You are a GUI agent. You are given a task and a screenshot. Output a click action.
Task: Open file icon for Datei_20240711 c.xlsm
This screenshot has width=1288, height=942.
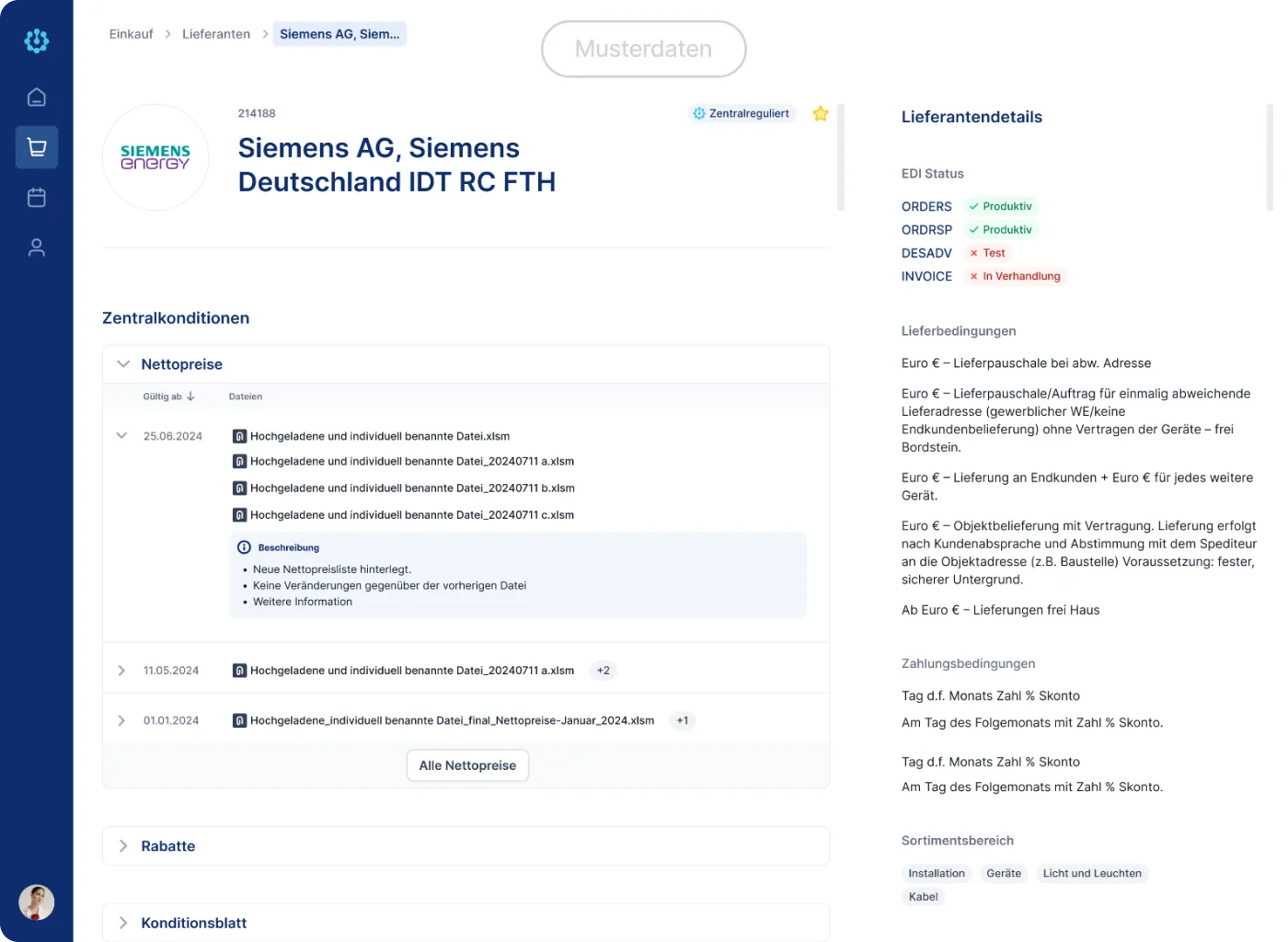click(239, 515)
